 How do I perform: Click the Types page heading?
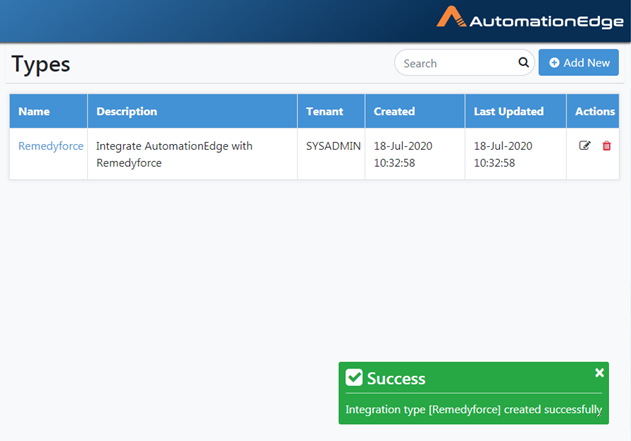point(41,64)
